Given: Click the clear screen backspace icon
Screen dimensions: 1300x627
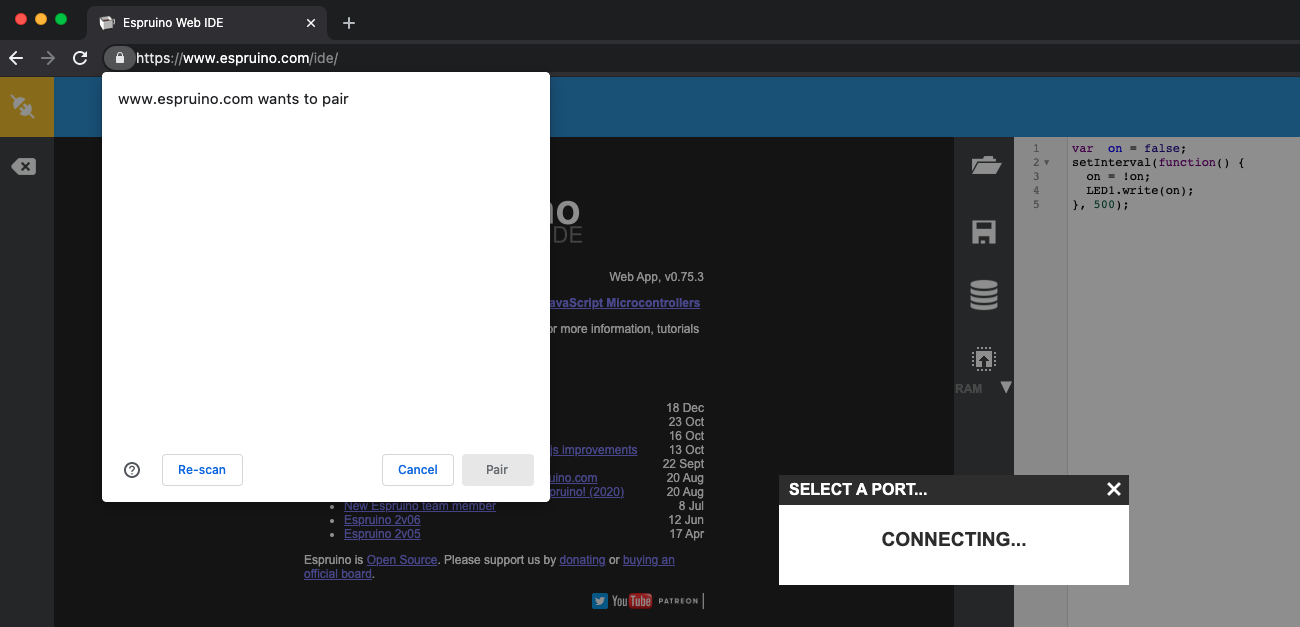Looking at the screenshot, I should [x=23, y=167].
